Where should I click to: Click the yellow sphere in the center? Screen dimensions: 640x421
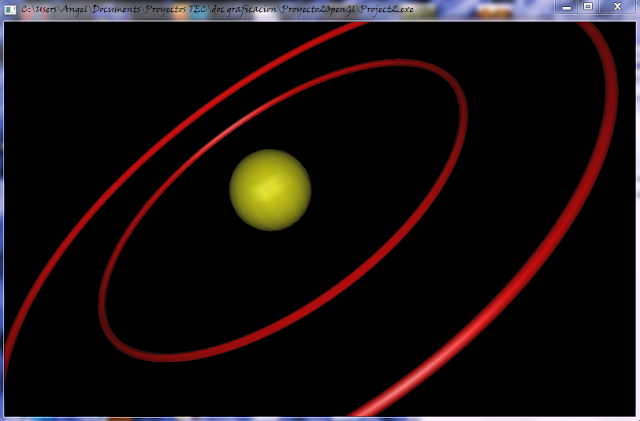click(x=270, y=190)
